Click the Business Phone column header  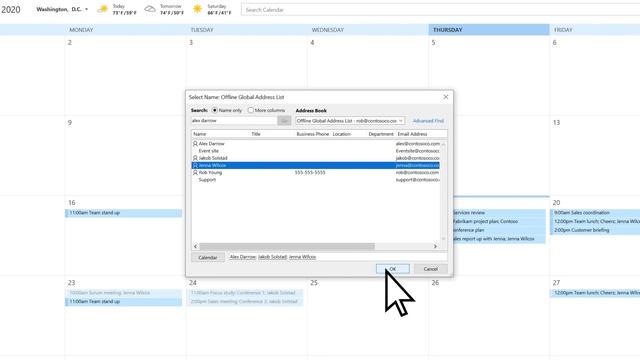pyautogui.click(x=312, y=134)
